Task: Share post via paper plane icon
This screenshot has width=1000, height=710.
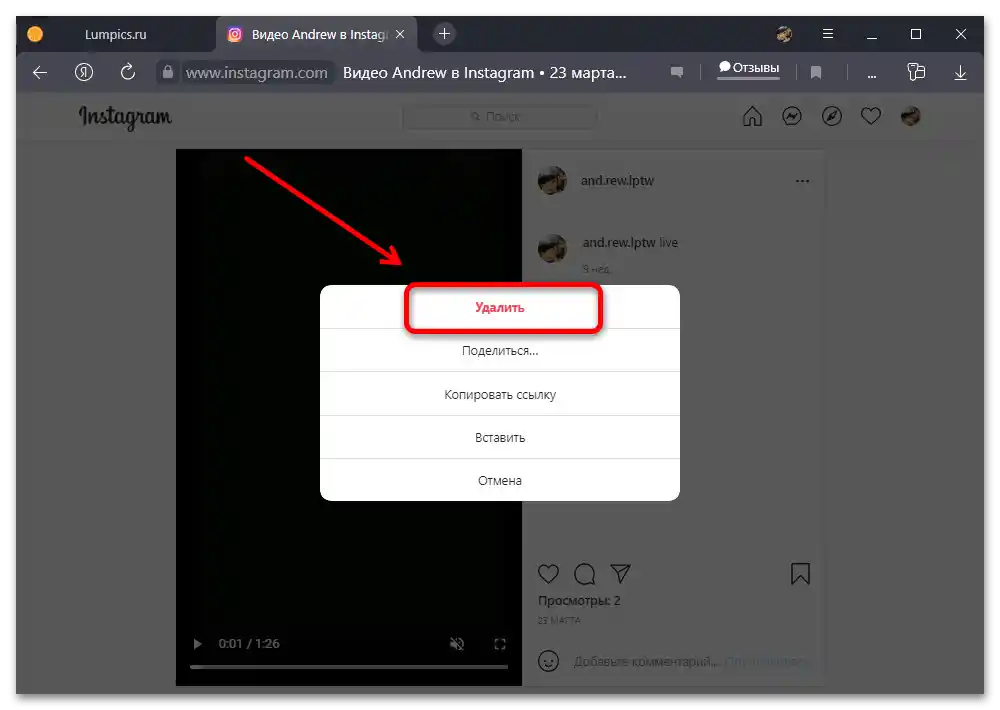Action: tap(620, 573)
